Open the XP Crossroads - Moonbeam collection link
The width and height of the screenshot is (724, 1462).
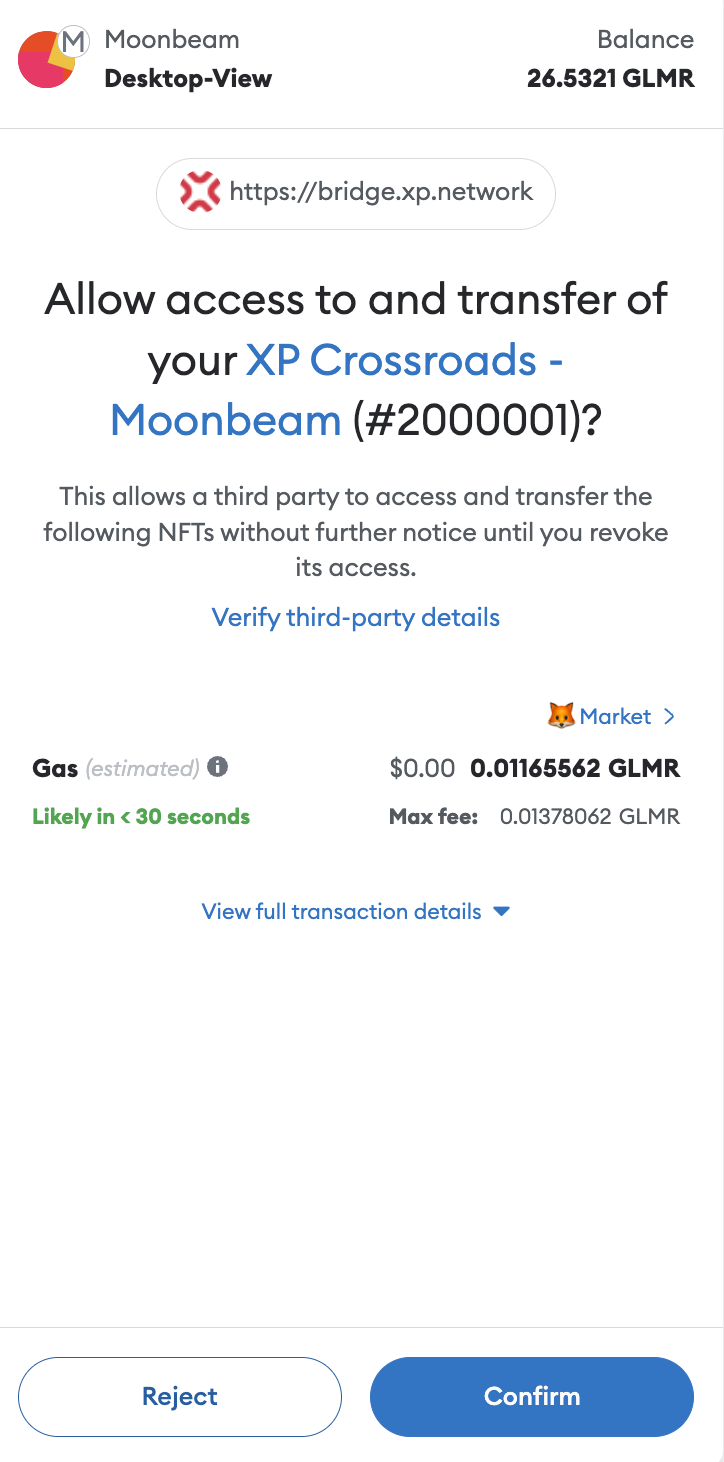pos(337,389)
